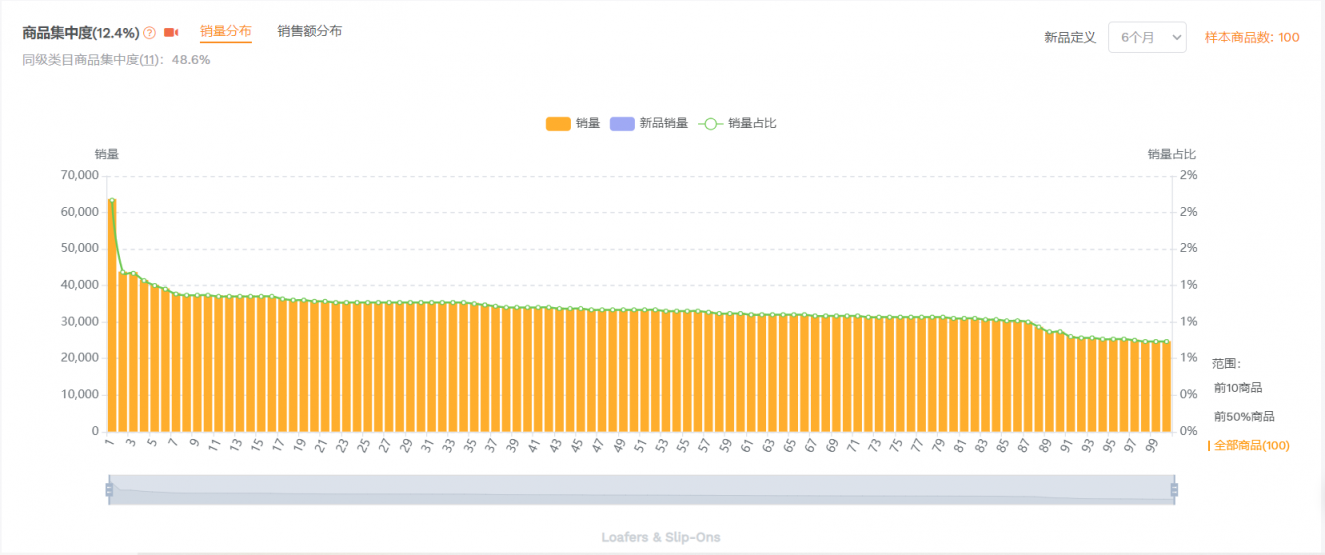Click the 样本商品数: 100 label
Viewport: 1325px width, 555px height.
coord(1252,37)
